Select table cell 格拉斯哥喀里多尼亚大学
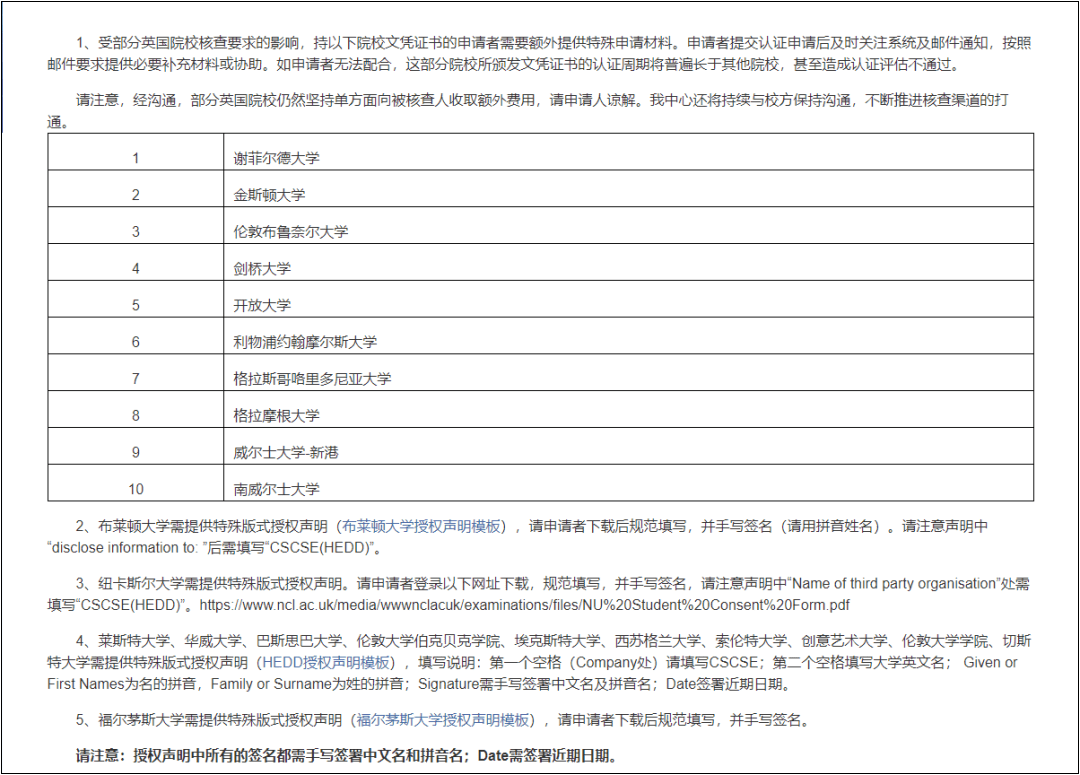The width and height of the screenshot is (1080, 775). [x=628, y=373]
